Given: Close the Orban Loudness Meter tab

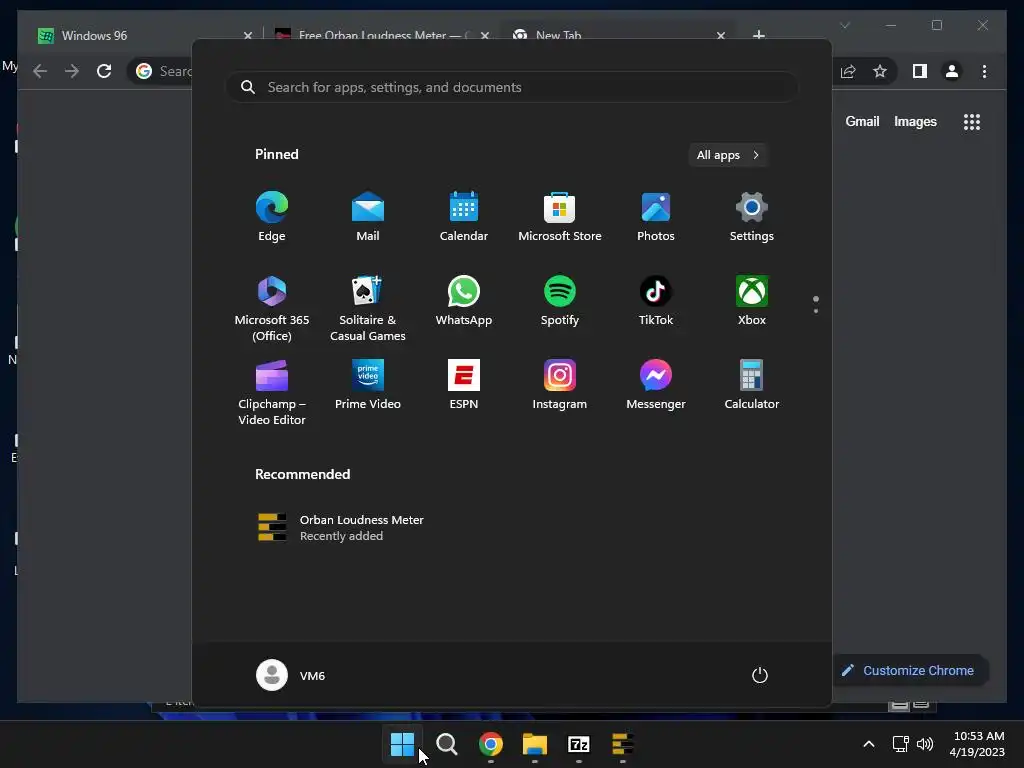Looking at the screenshot, I should pos(485,35).
